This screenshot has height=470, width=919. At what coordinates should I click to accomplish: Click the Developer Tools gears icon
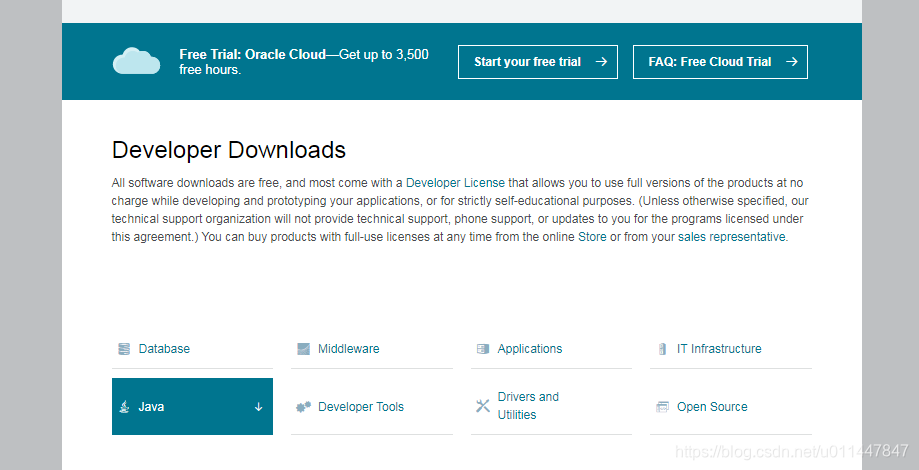pyautogui.click(x=303, y=407)
